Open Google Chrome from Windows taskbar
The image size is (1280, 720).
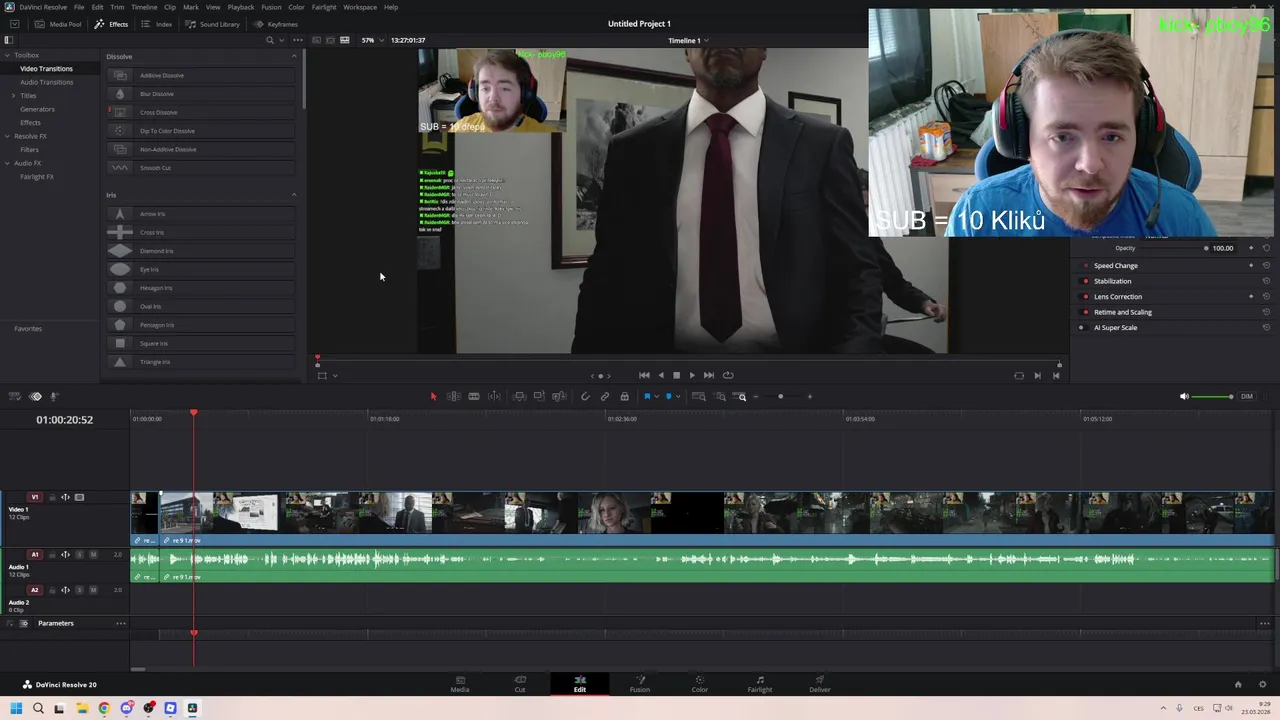click(104, 708)
